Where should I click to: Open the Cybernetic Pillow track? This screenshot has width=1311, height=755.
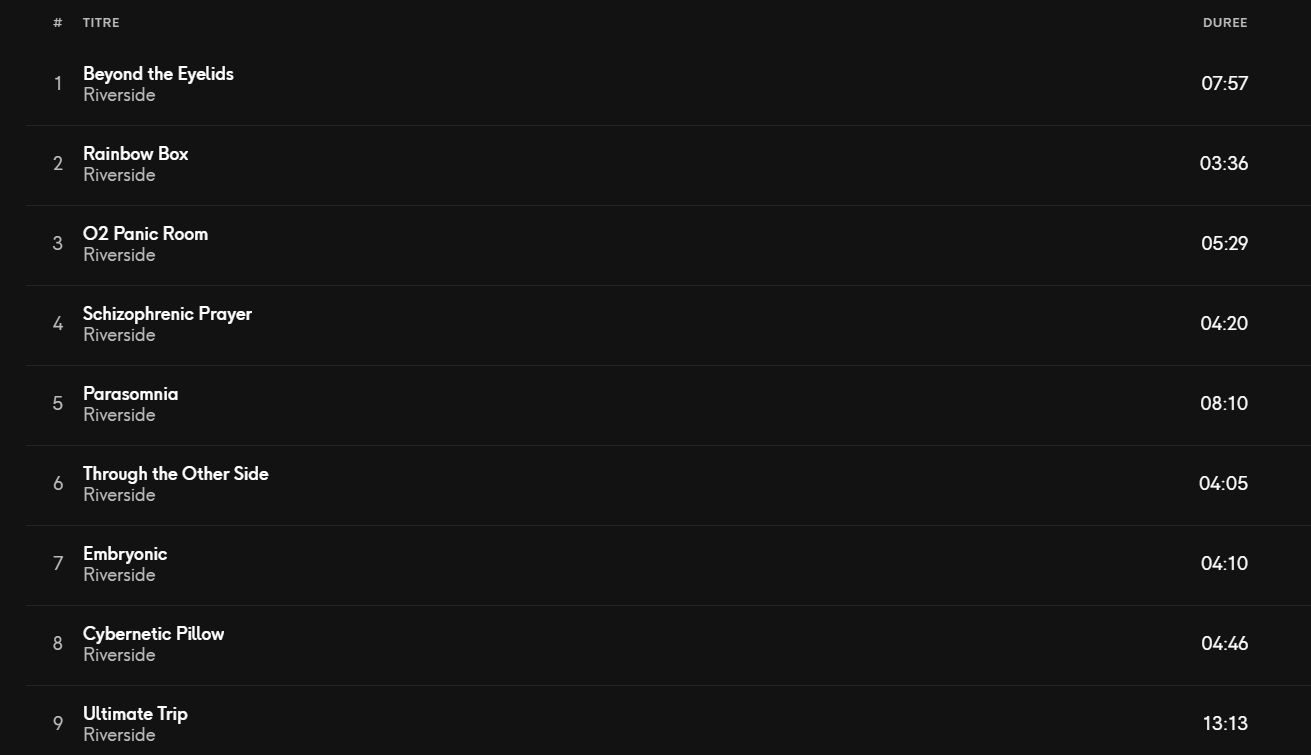pos(153,634)
